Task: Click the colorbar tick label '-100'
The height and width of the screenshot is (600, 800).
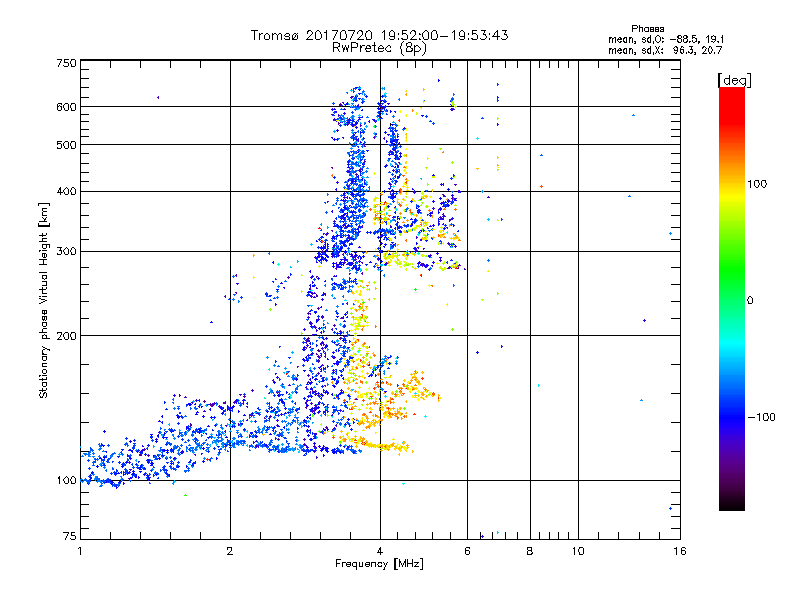Action: coord(761,417)
